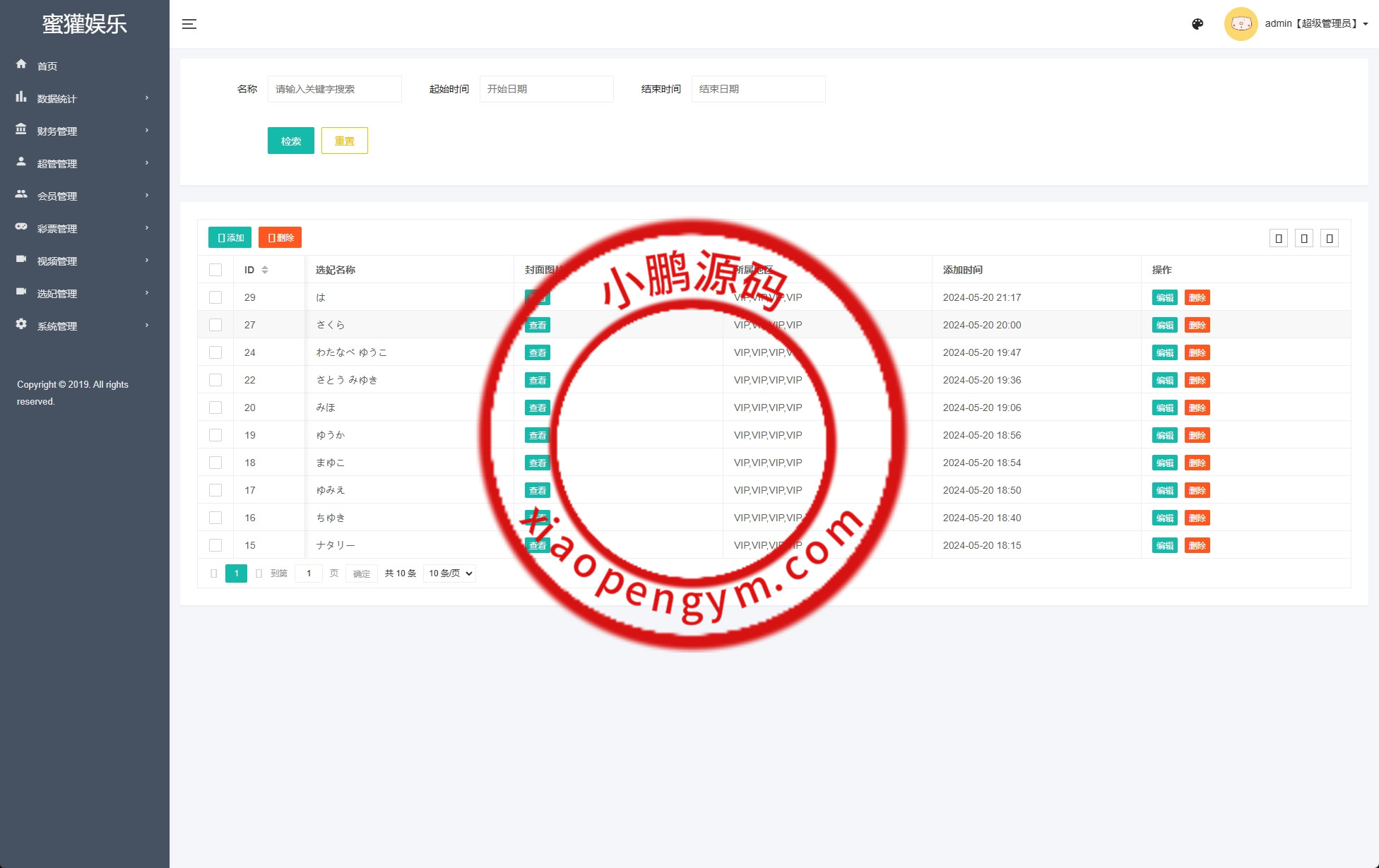
Task: Check the checkbox for row ID 29
Action: pyautogui.click(x=215, y=297)
